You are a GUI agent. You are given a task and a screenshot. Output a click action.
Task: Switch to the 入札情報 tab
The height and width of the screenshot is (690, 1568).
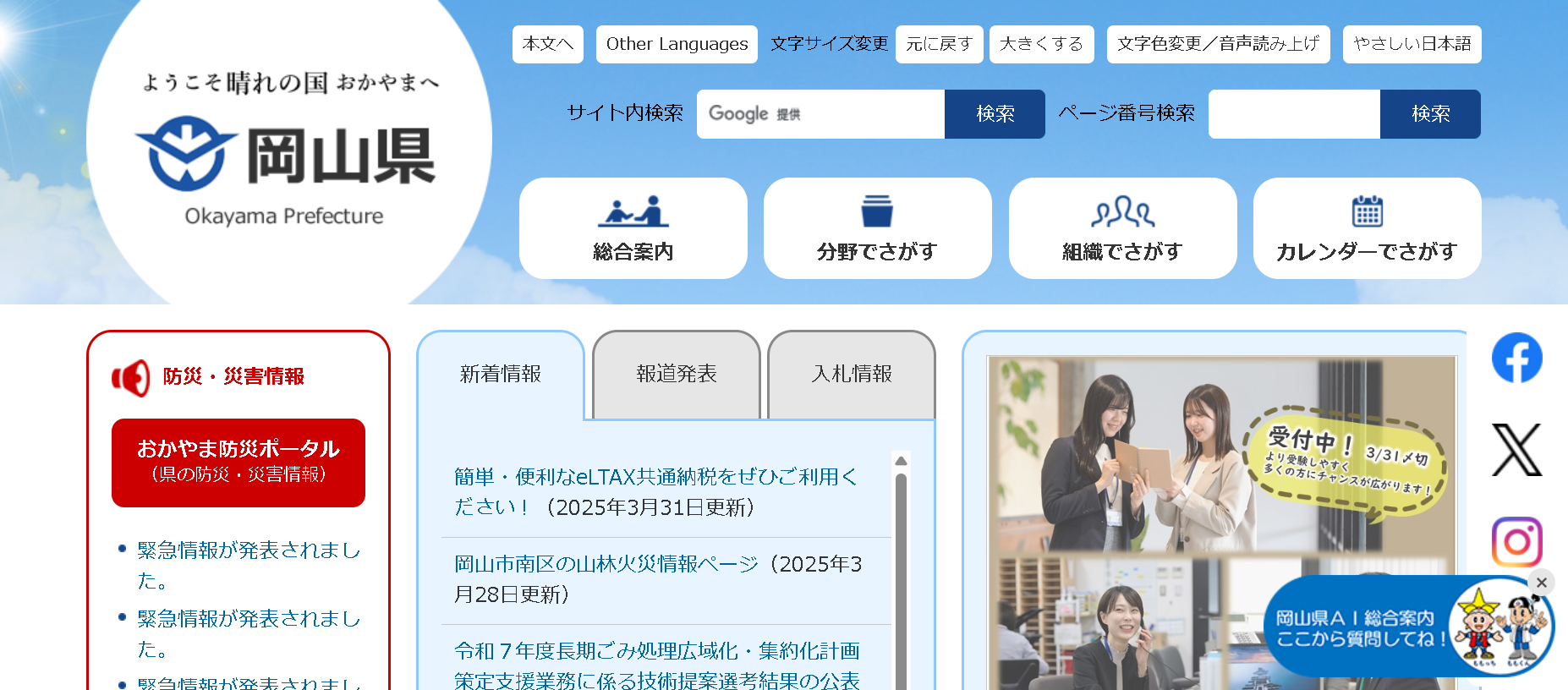pos(853,374)
